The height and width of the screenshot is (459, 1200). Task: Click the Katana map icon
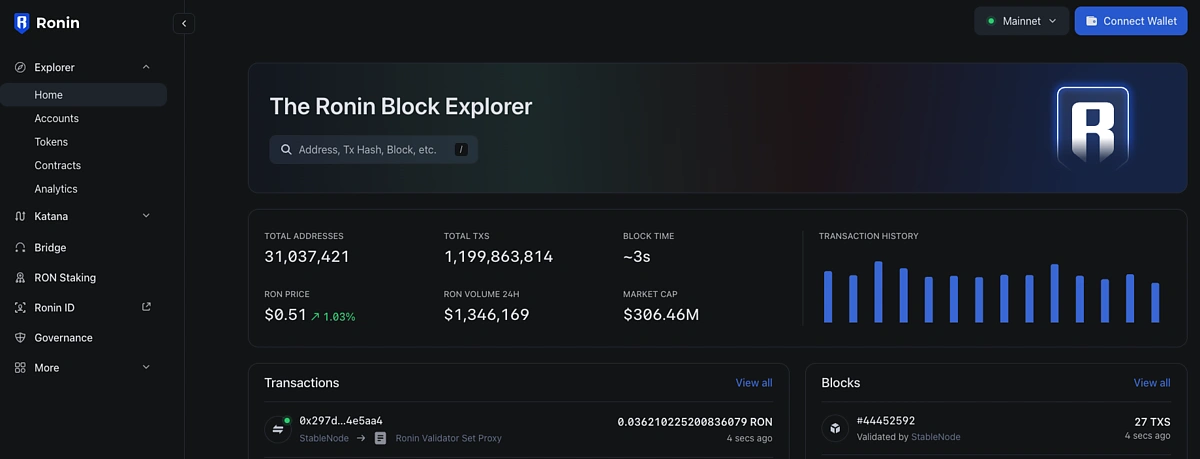coord(20,216)
